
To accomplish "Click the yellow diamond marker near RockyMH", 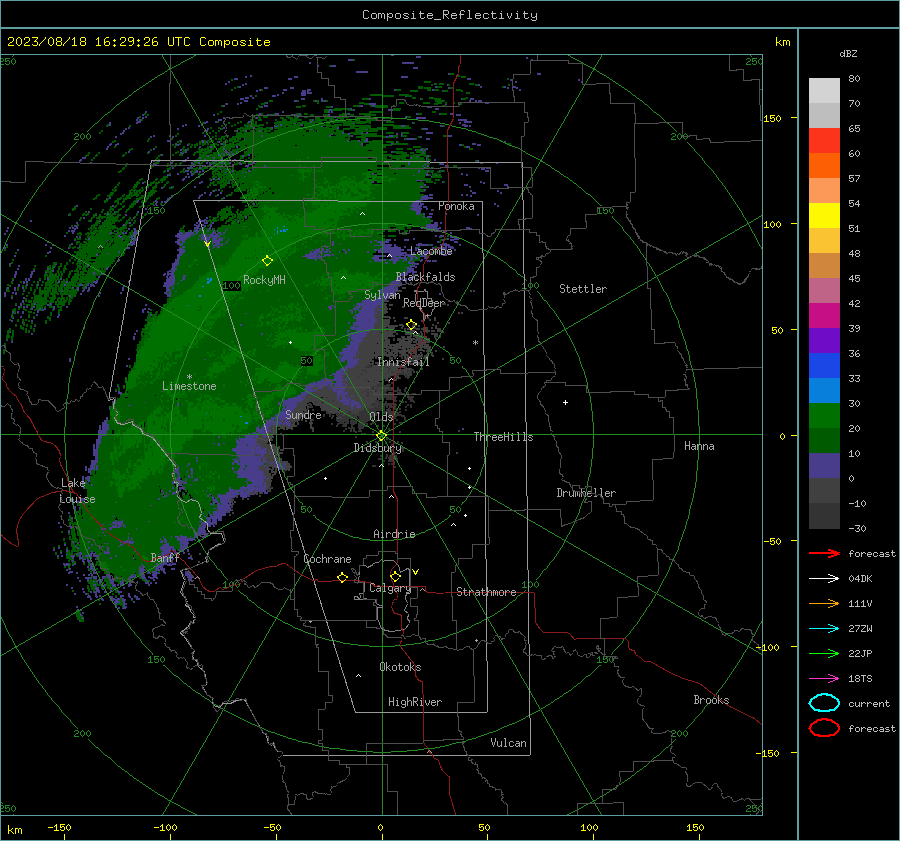I will [x=267, y=261].
